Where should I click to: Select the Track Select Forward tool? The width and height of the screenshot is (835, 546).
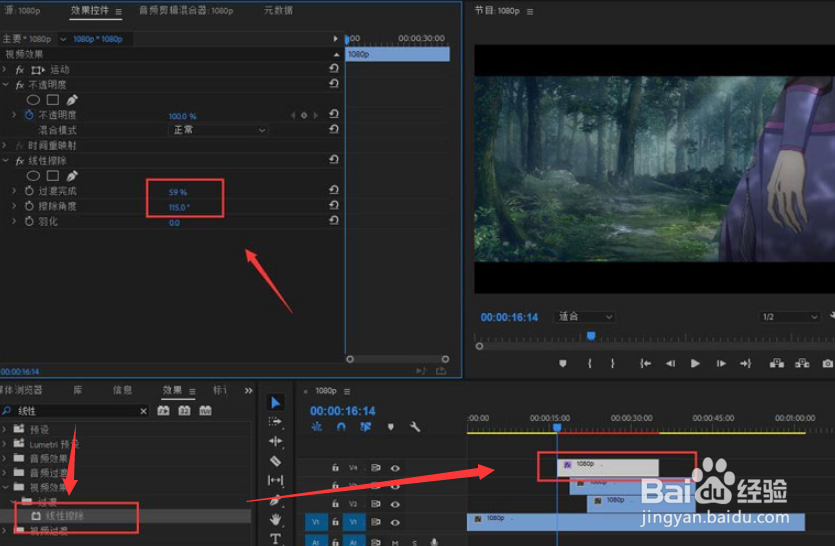click(275, 421)
